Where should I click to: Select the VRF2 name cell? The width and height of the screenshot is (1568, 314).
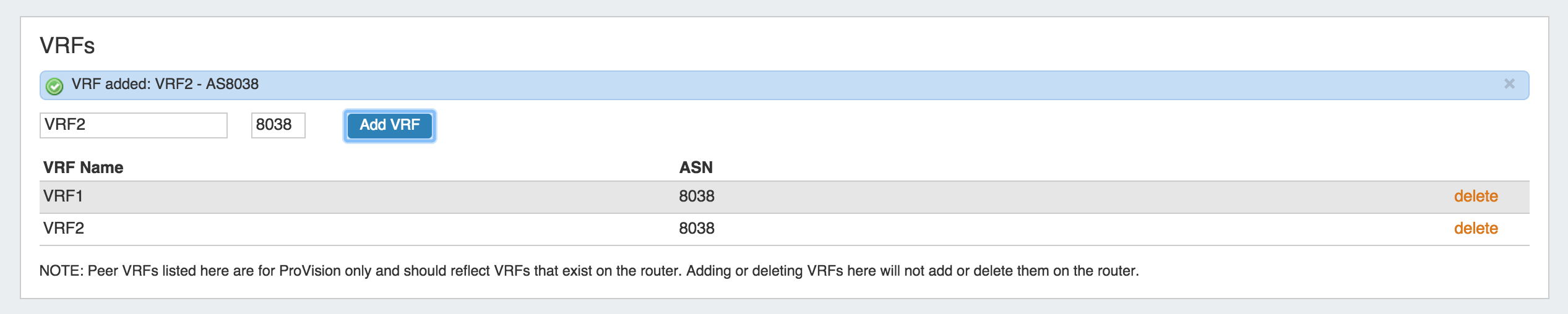click(x=64, y=229)
